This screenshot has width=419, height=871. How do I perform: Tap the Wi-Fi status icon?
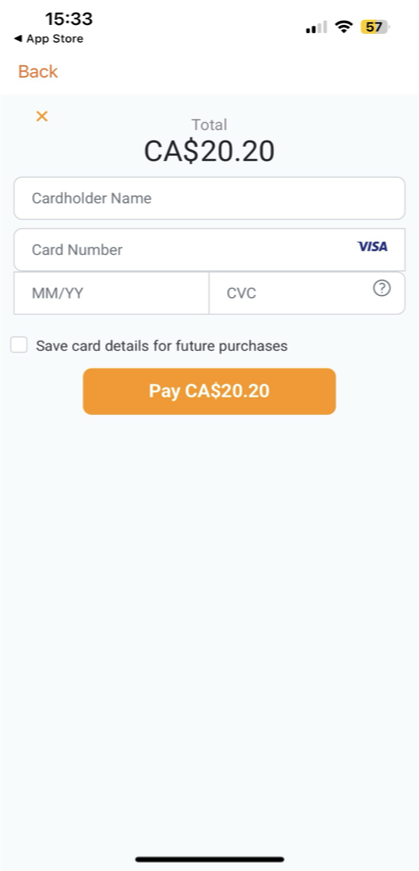pyautogui.click(x=345, y=27)
